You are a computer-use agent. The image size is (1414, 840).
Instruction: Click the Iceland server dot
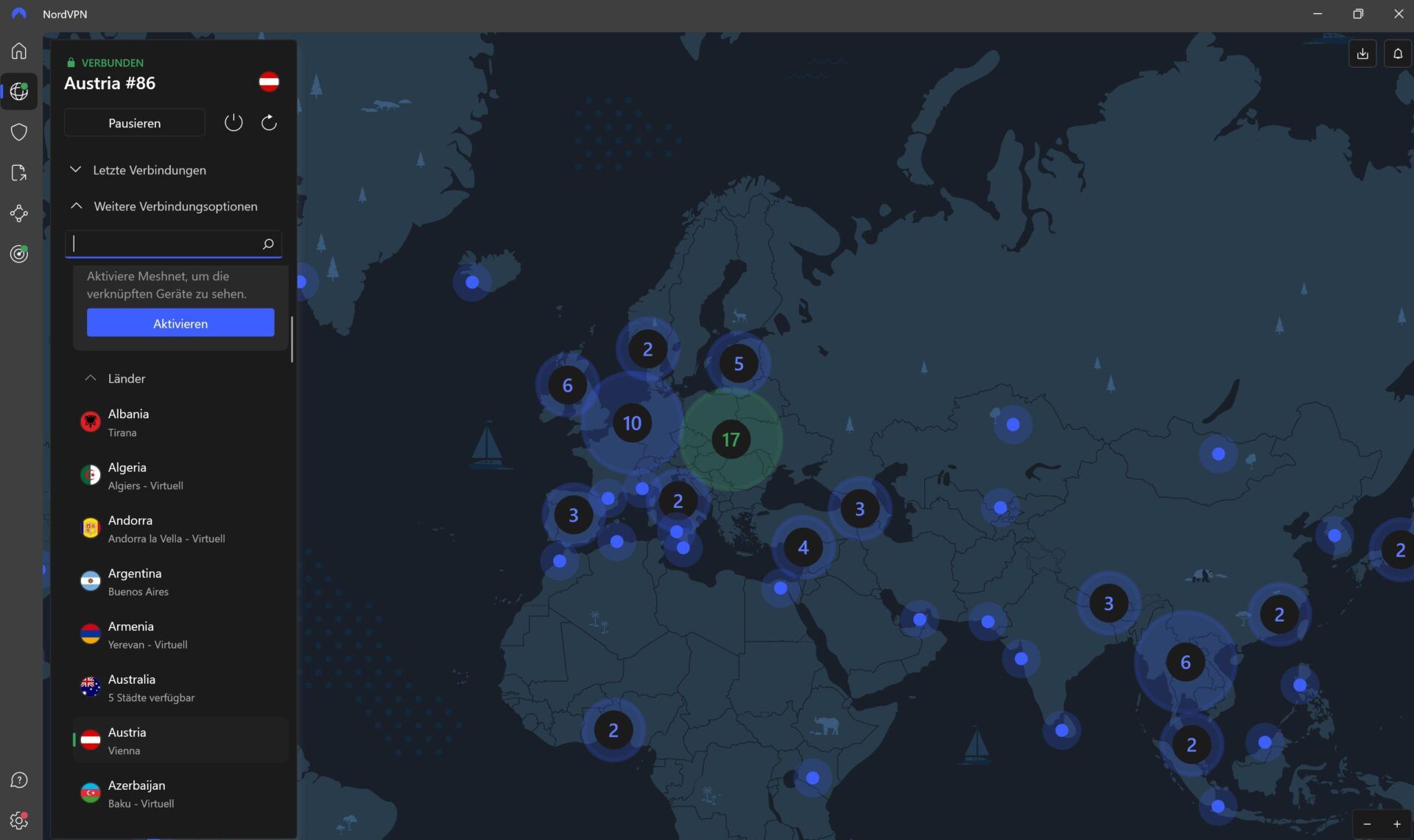pyautogui.click(x=472, y=282)
